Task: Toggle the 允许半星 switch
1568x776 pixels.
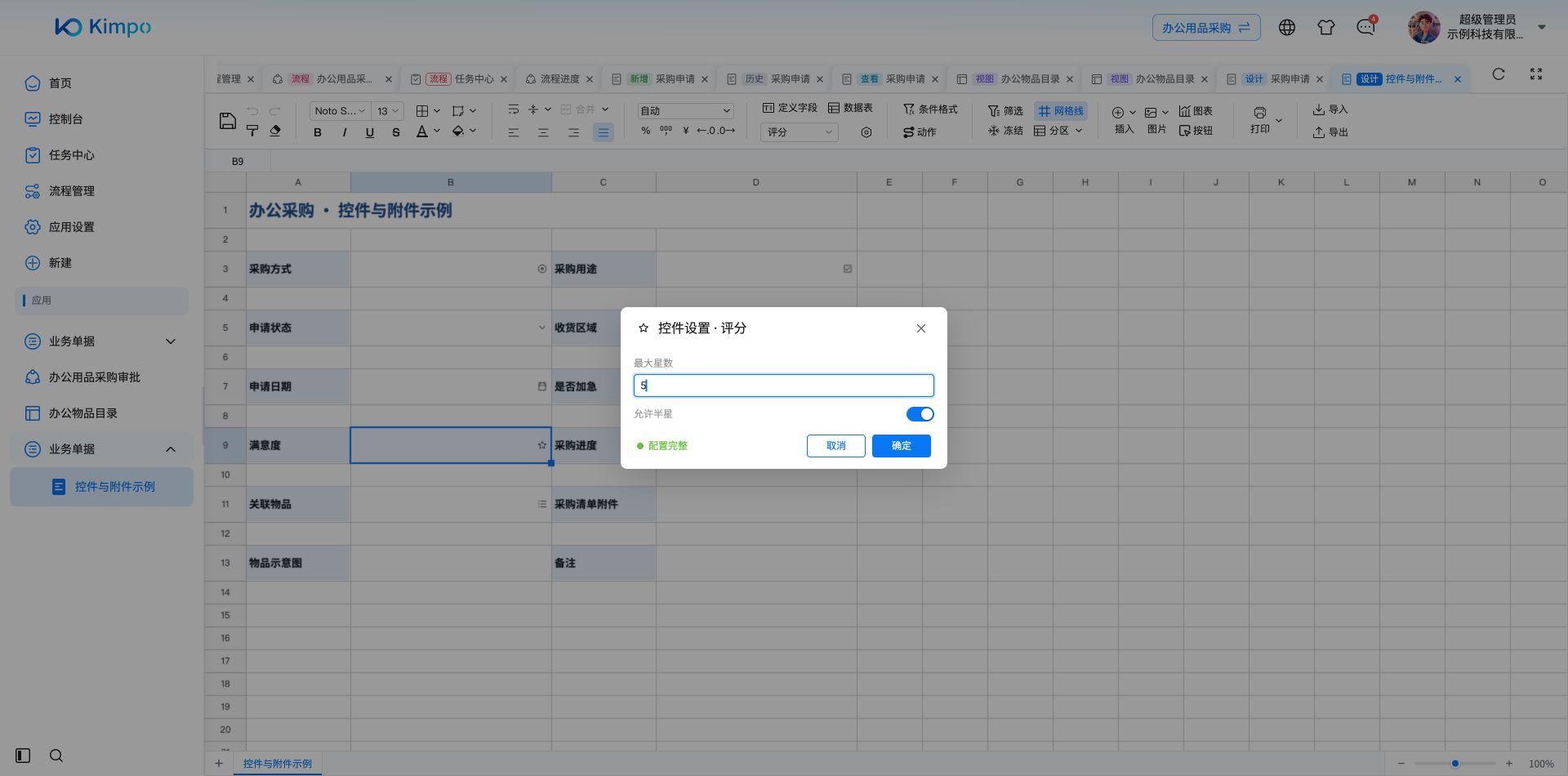Action: pos(920,414)
